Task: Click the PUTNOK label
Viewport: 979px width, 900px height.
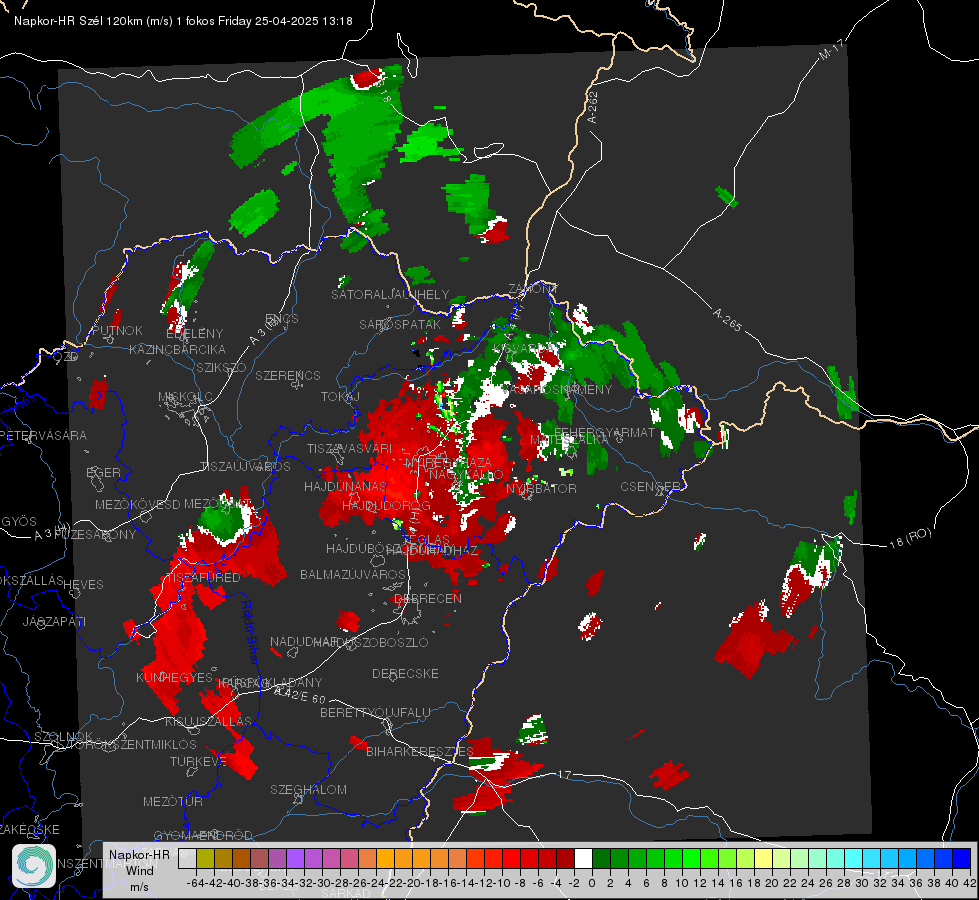Action: (x=117, y=330)
